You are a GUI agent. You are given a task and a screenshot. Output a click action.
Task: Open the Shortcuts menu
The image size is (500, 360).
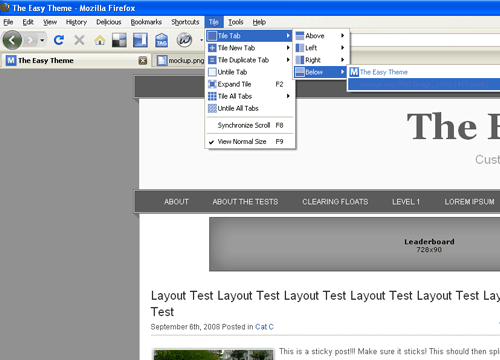click(x=185, y=22)
